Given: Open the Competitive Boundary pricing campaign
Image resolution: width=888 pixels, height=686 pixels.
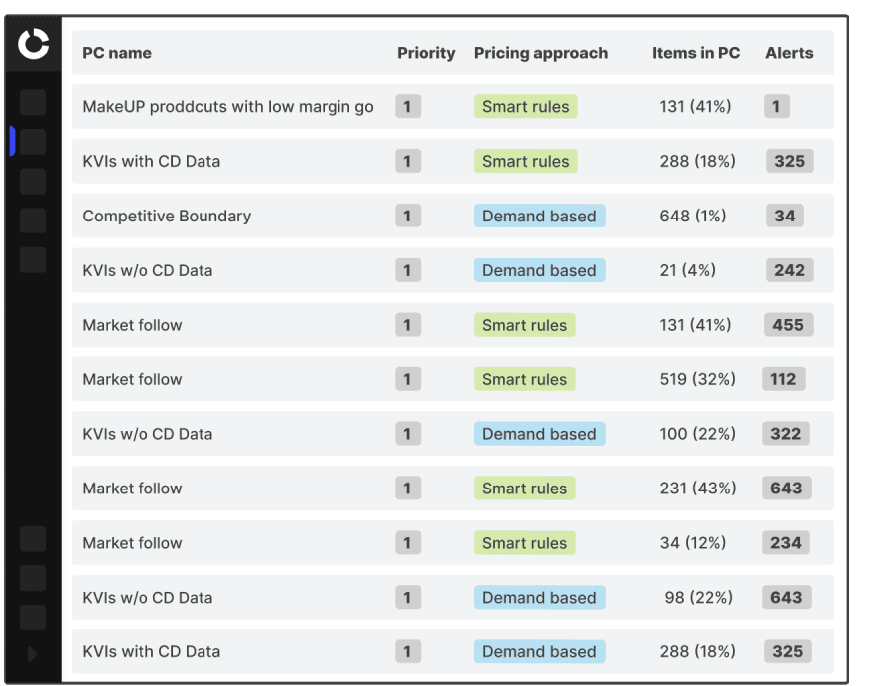Looking at the screenshot, I should coord(167,216).
